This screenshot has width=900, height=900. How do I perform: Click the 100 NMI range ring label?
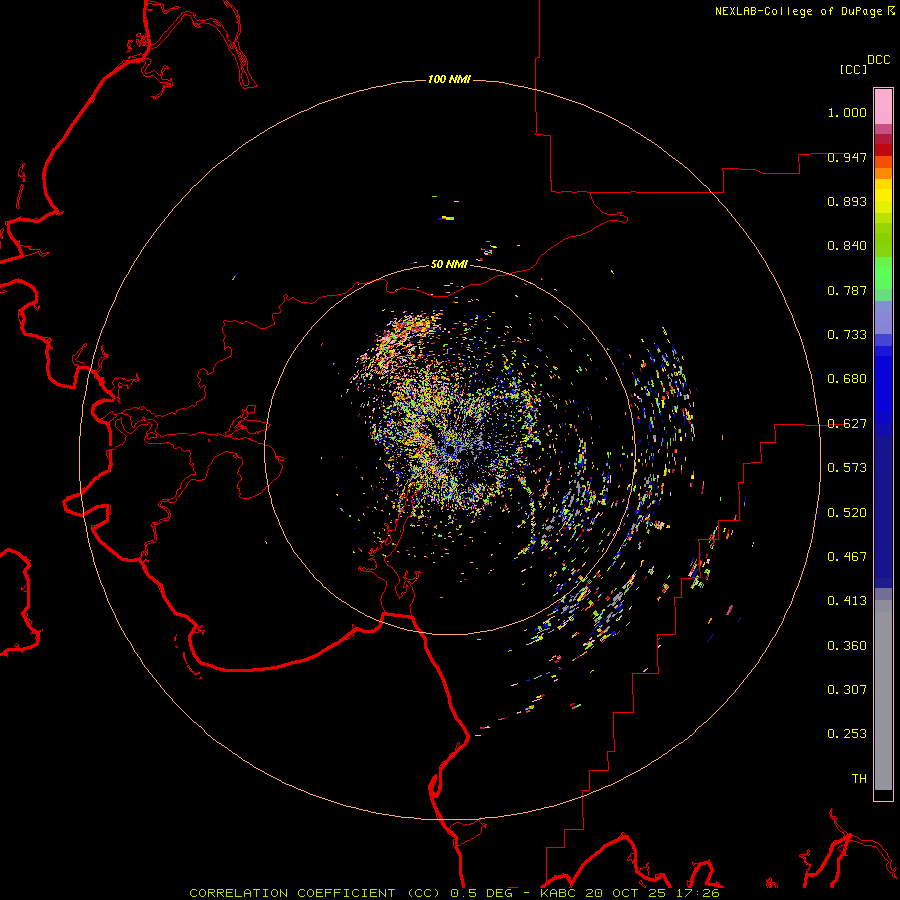click(449, 79)
